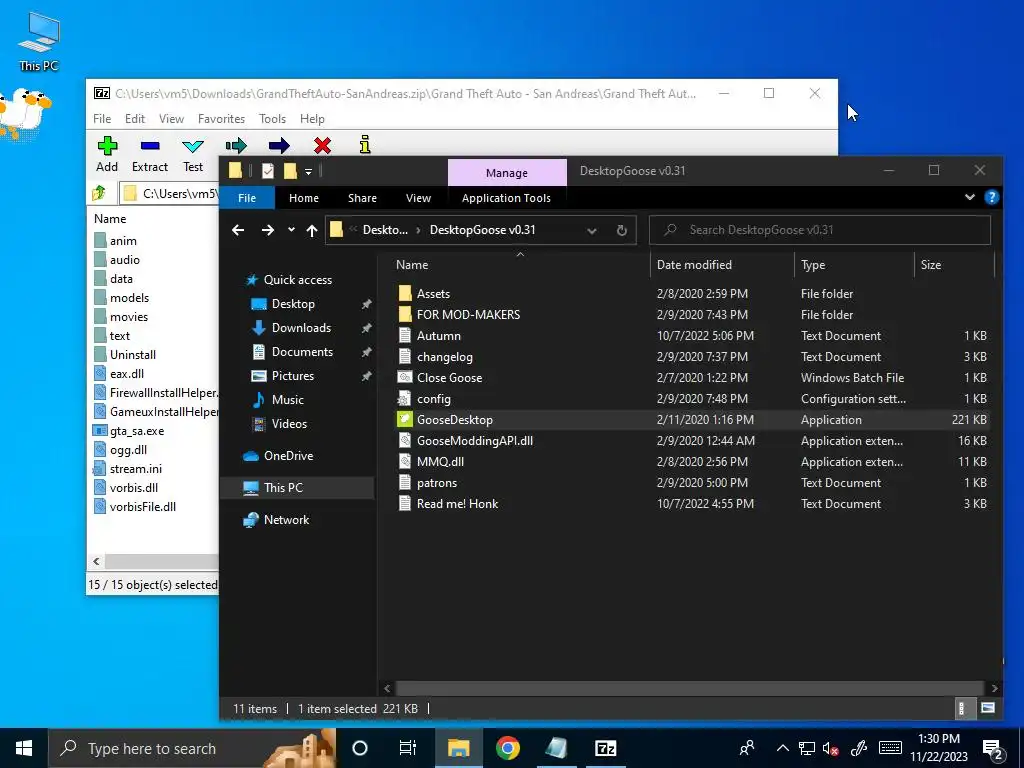Open the Home ribbon tab

click(304, 198)
